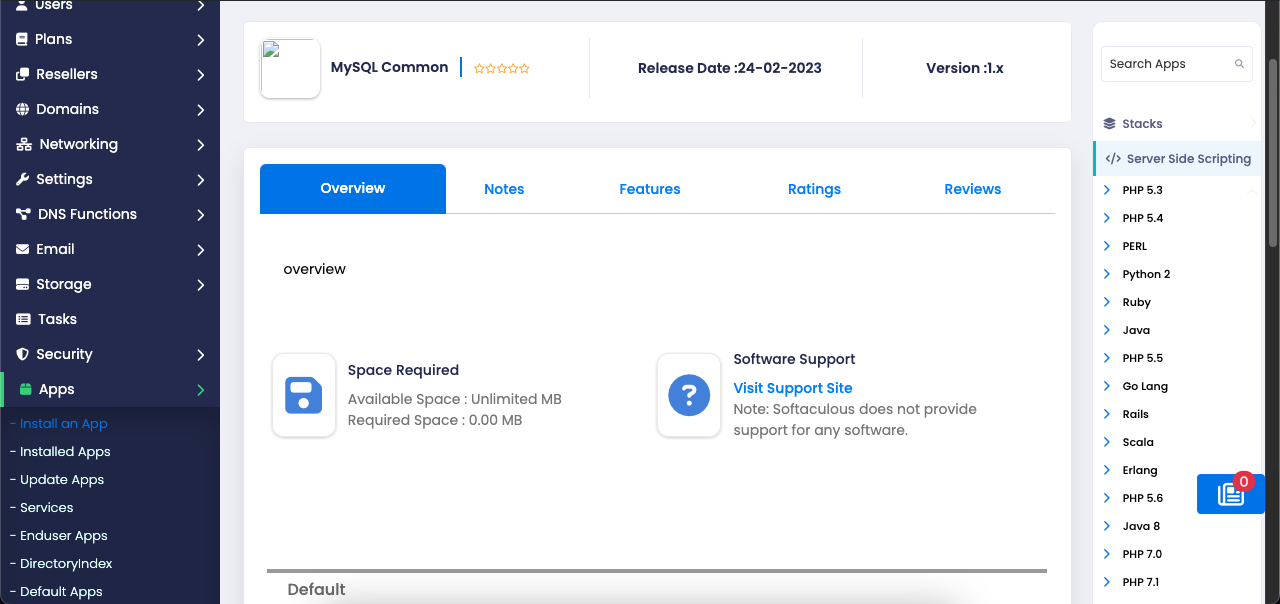Switch to the Reviews tab
The image size is (1280, 604).
click(972, 188)
